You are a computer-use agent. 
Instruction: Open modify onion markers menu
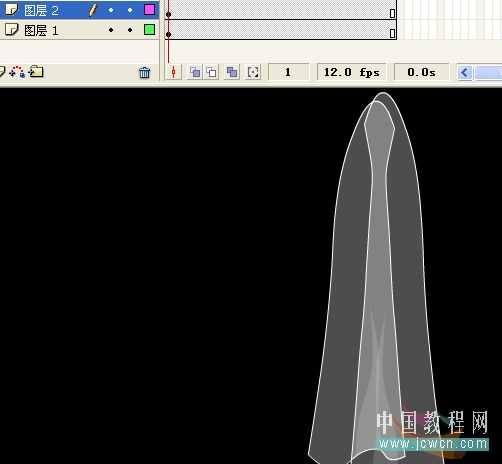pyautogui.click(x=253, y=72)
